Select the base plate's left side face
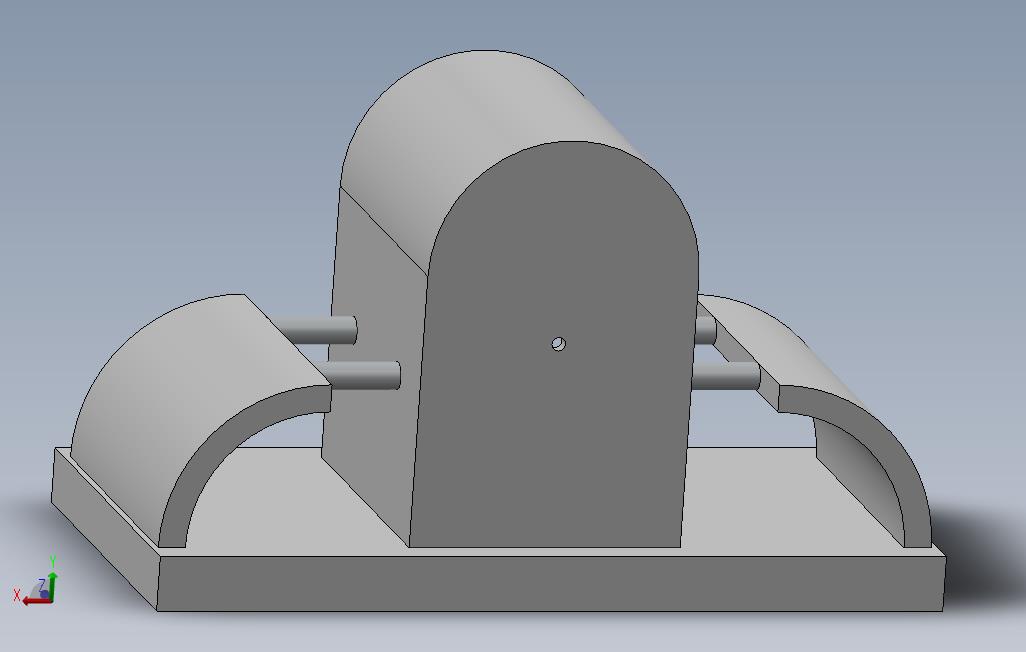Image resolution: width=1026 pixels, height=652 pixels. tap(105, 529)
